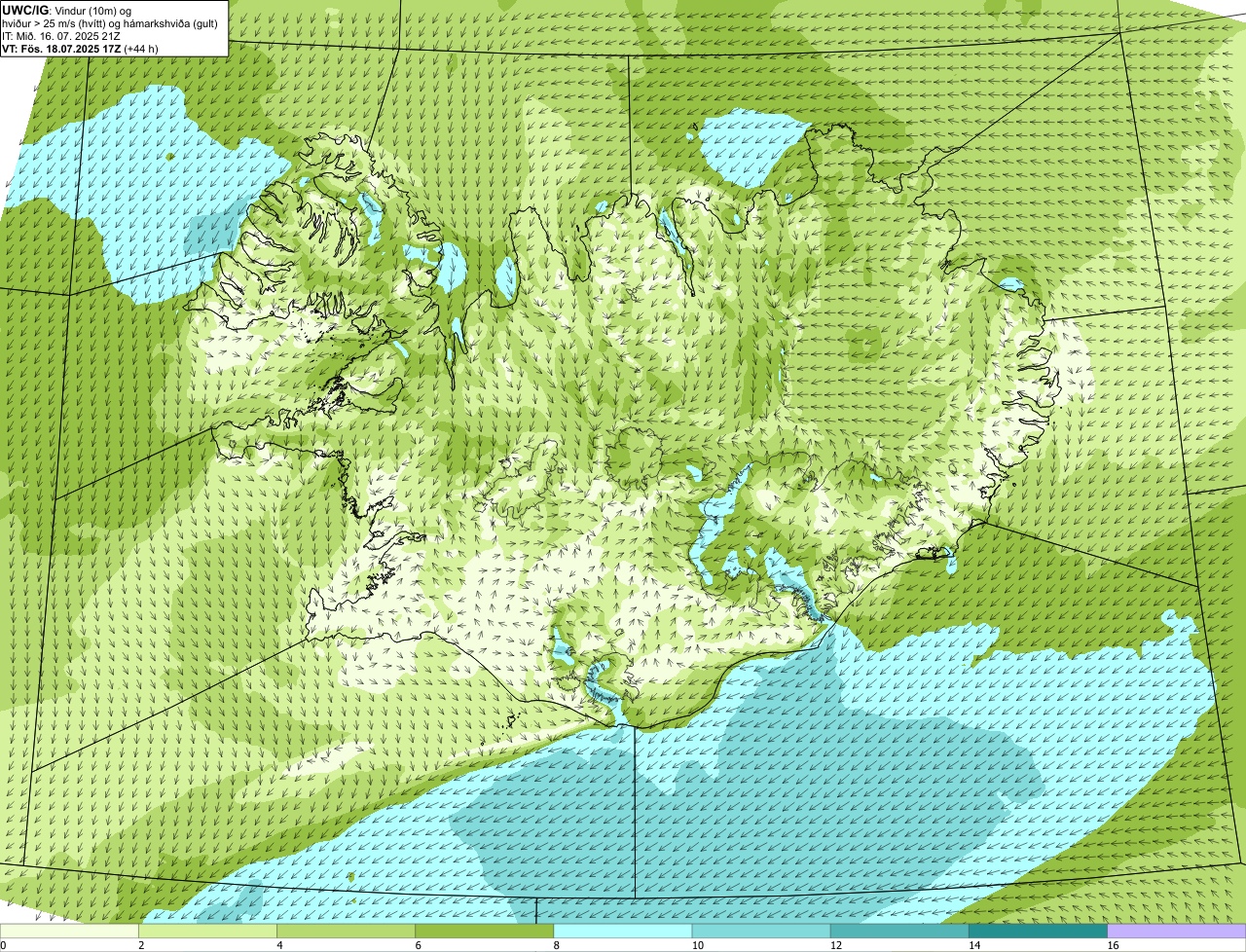Click the '12' label under the color scale
Image resolution: width=1246 pixels, height=952 pixels.
[835, 945]
